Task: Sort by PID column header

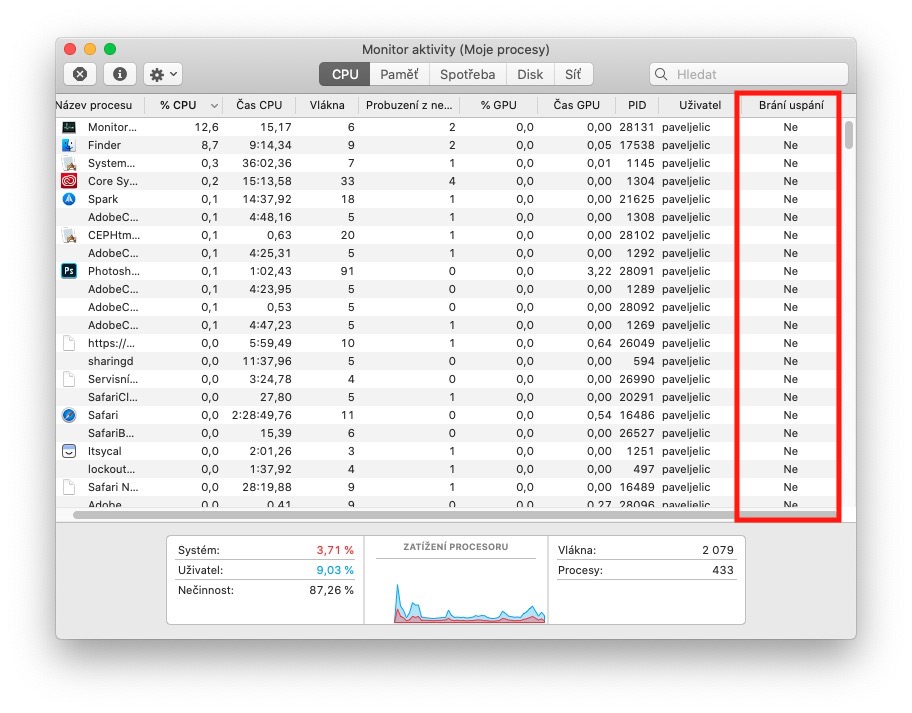Action: click(637, 105)
